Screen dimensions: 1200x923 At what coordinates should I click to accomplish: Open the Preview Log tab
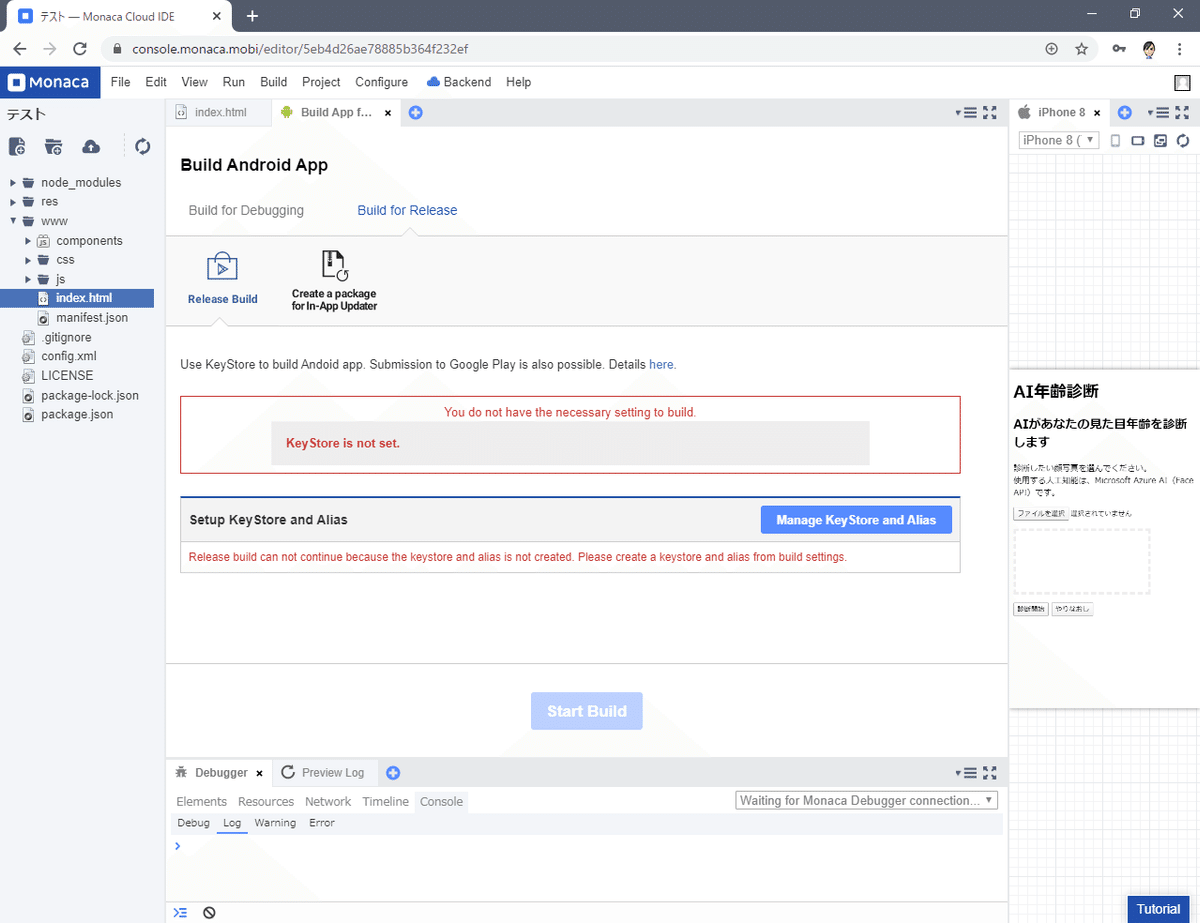click(322, 773)
